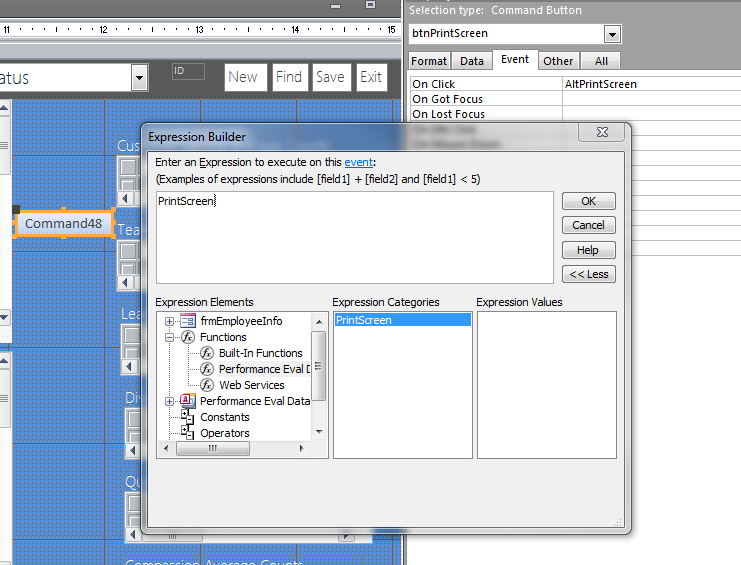
Task: Click the New button on form
Action: pos(245,77)
